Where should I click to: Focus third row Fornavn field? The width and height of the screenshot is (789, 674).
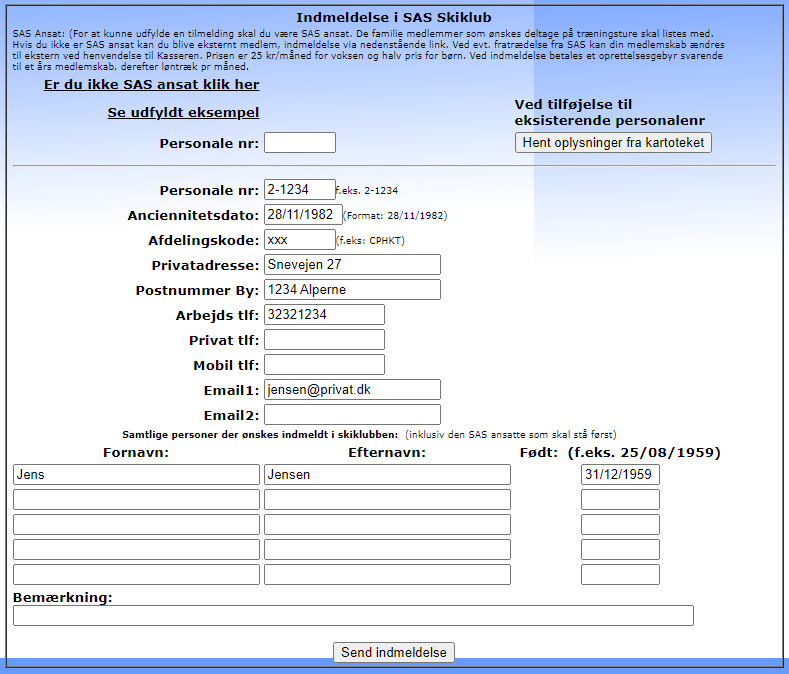[136, 525]
